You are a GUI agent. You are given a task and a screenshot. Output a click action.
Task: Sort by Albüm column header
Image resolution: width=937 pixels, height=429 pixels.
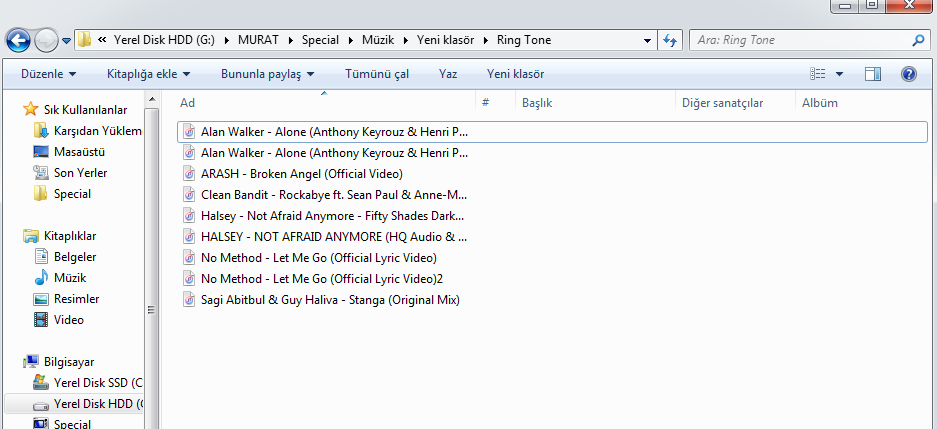click(x=820, y=103)
